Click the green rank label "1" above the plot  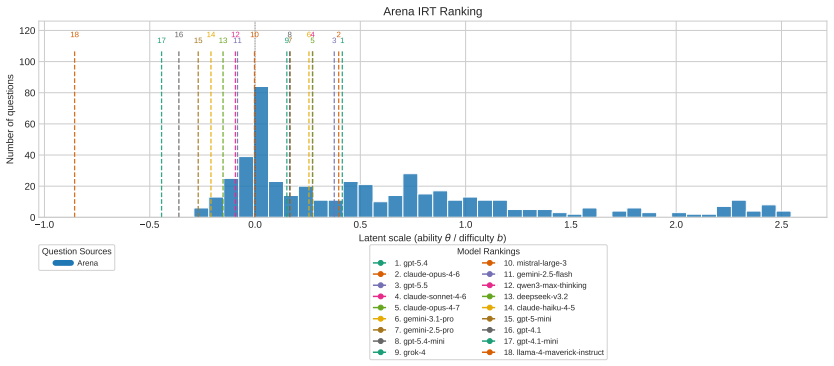[x=342, y=40]
